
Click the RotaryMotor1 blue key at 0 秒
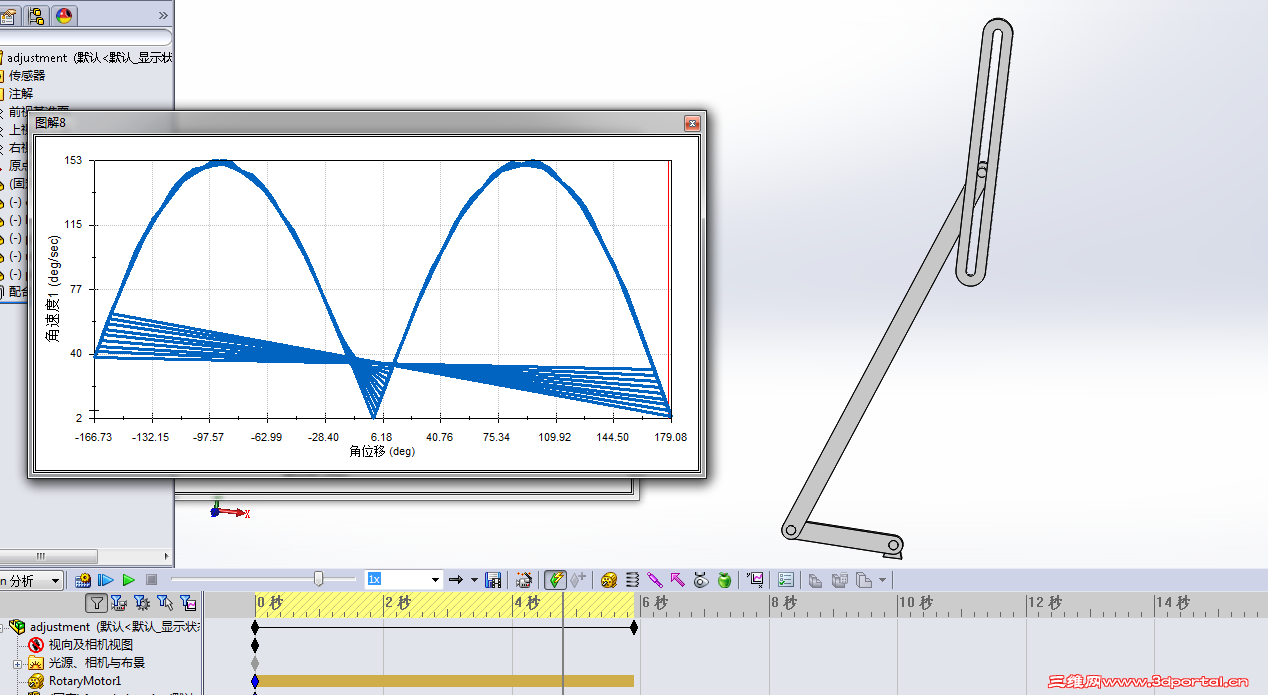click(255, 681)
